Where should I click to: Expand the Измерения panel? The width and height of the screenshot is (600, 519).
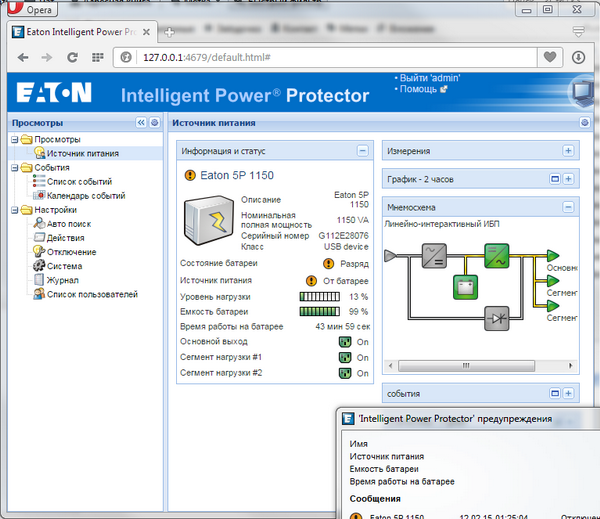tap(568, 151)
